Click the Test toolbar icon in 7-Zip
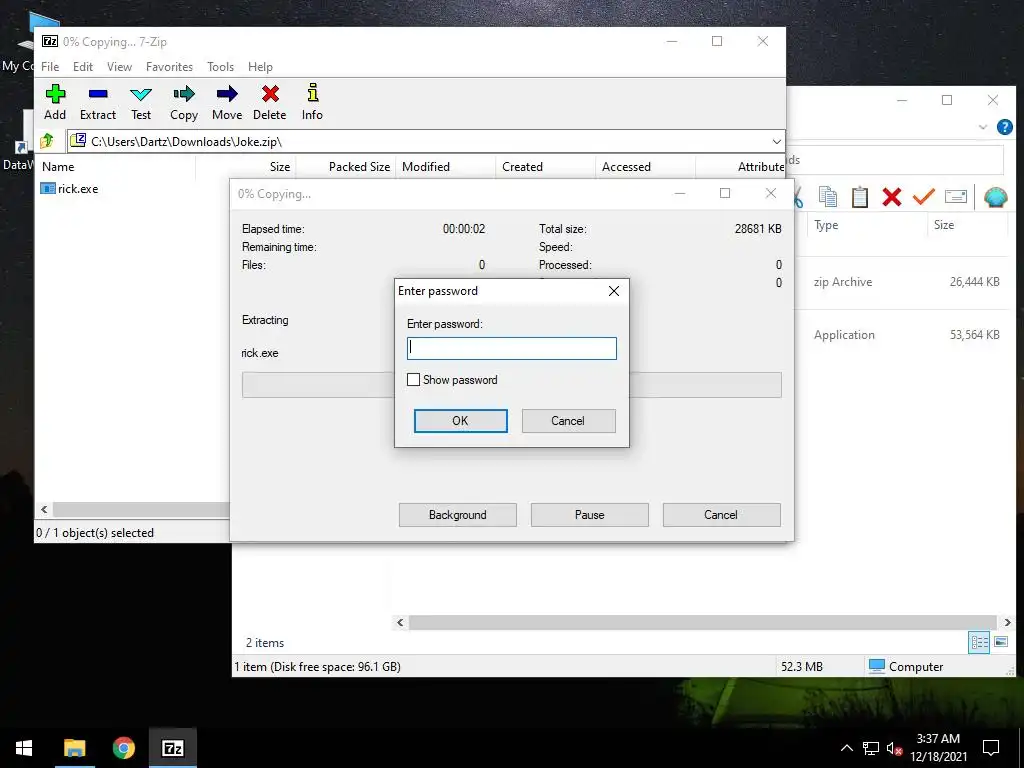 pos(141,103)
